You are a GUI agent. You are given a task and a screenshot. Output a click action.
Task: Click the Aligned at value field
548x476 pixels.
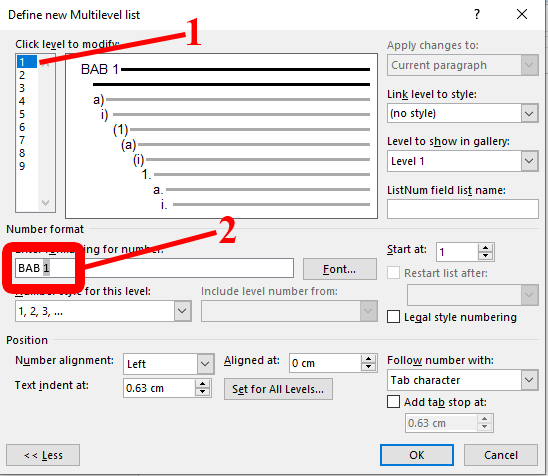tap(325, 363)
